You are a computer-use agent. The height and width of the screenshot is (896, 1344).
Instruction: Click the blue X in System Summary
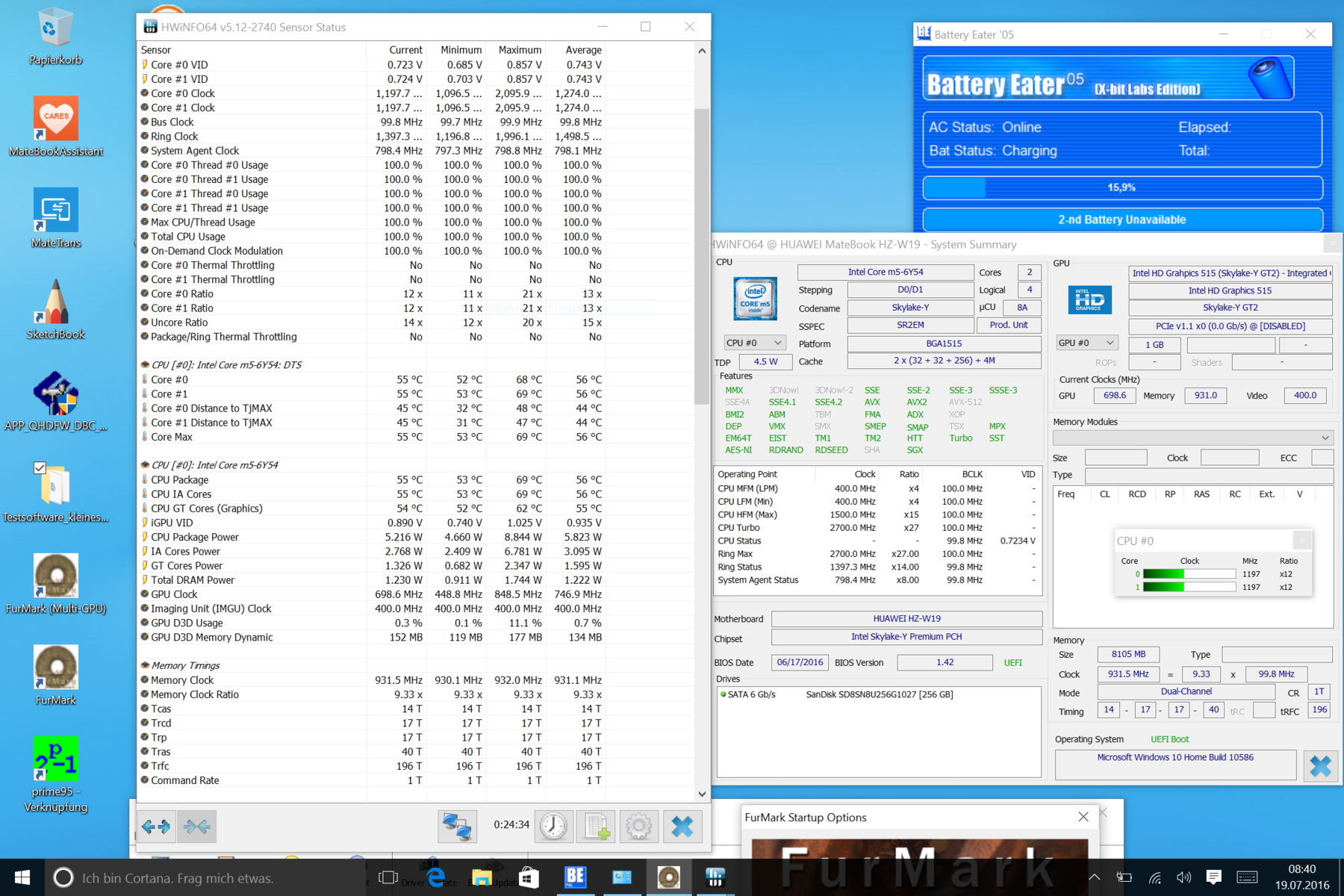pos(1319,766)
